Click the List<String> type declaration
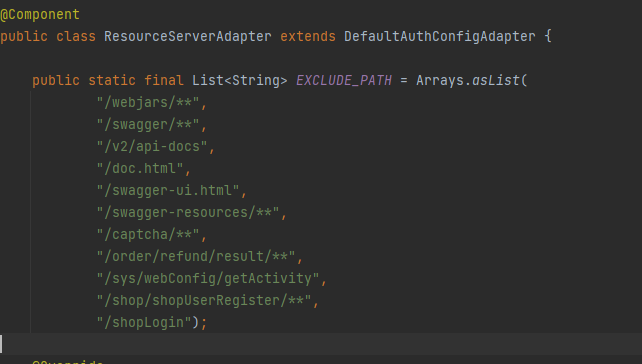Image resolution: width=642 pixels, height=364 pixels. click(240, 80)
